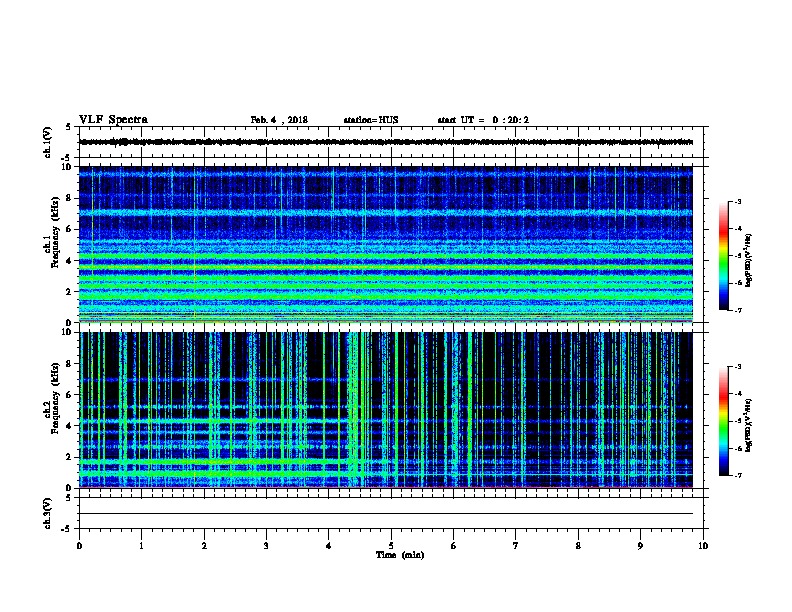Click the 'VLF Spectra' title text
The image size is (792, 612).
coord(113,120)
